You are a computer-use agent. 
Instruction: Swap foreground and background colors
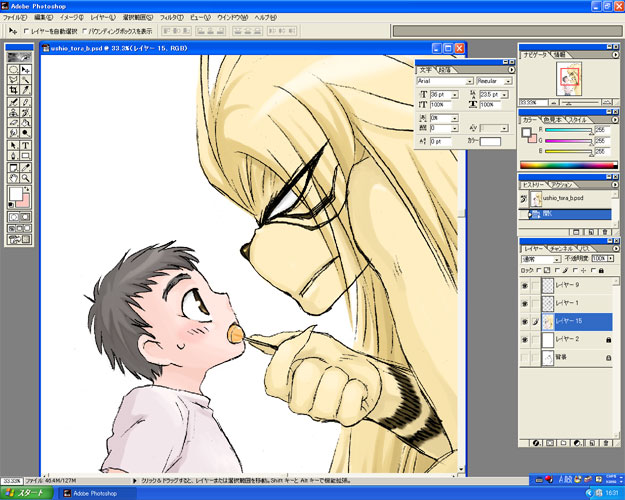27,189
